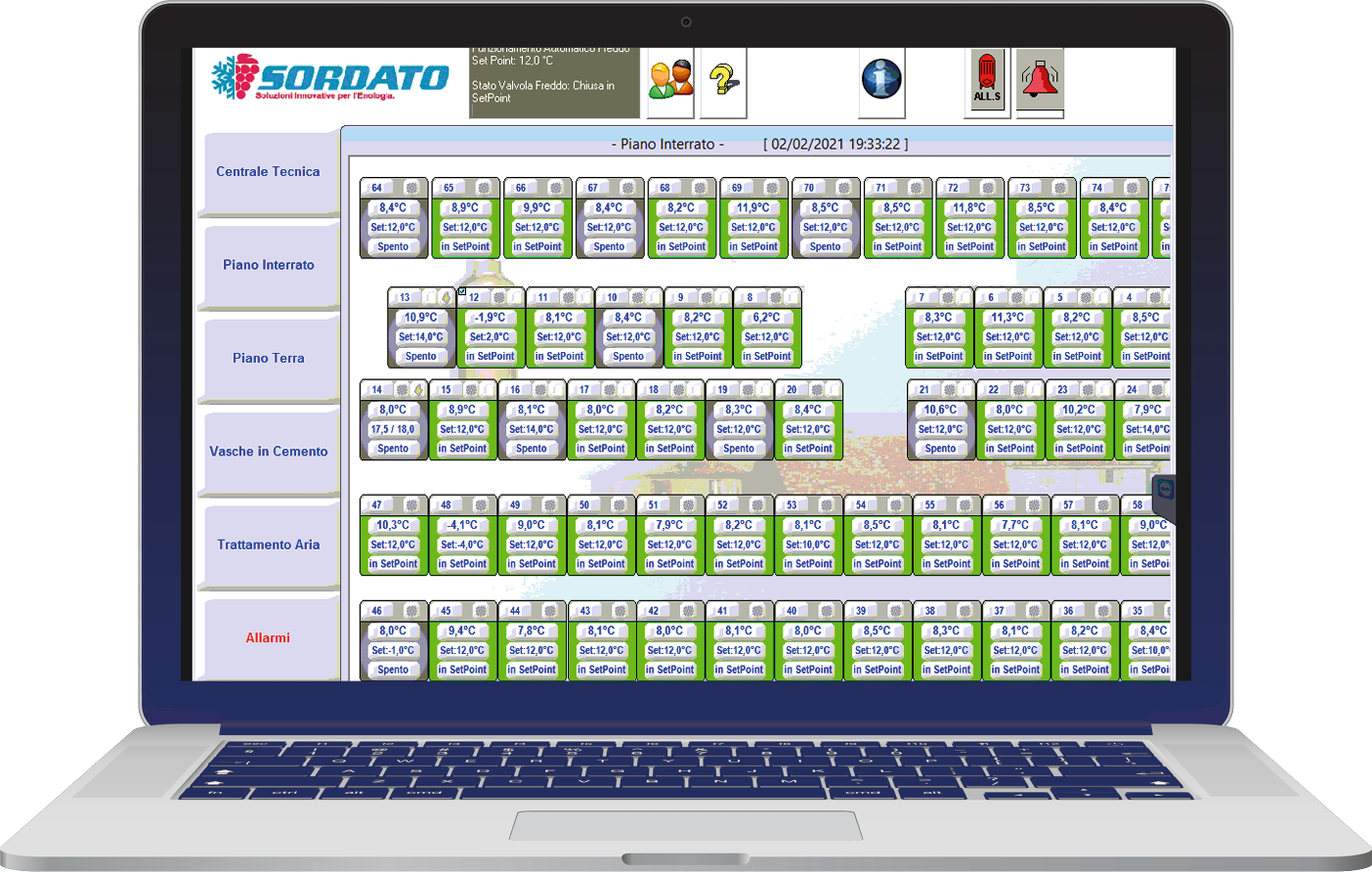Open the Trattamento Aria section
1372x872 pixels.
point(268,545)
